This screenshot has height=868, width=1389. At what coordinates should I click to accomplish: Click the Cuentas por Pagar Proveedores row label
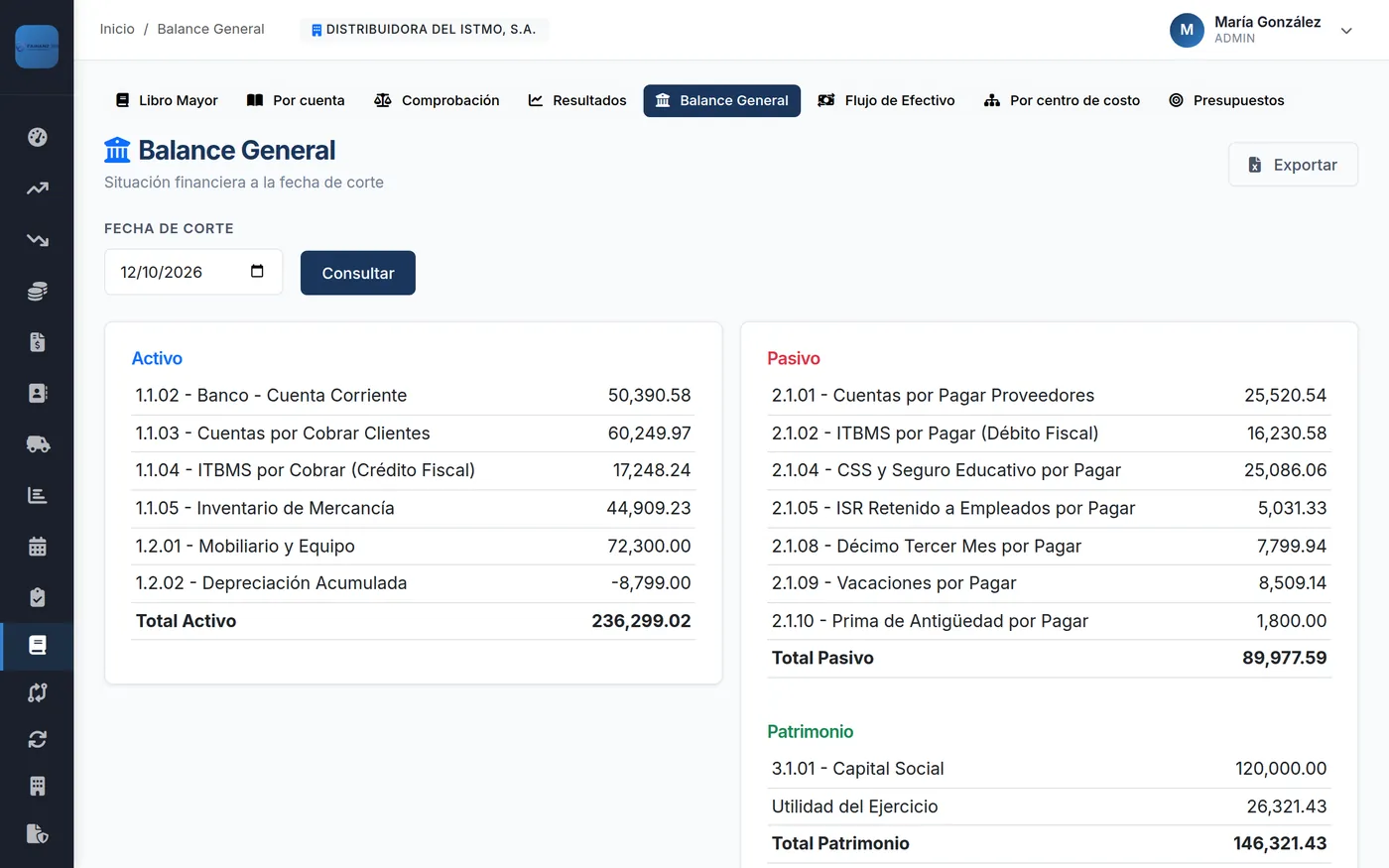(x=933, y=395)
